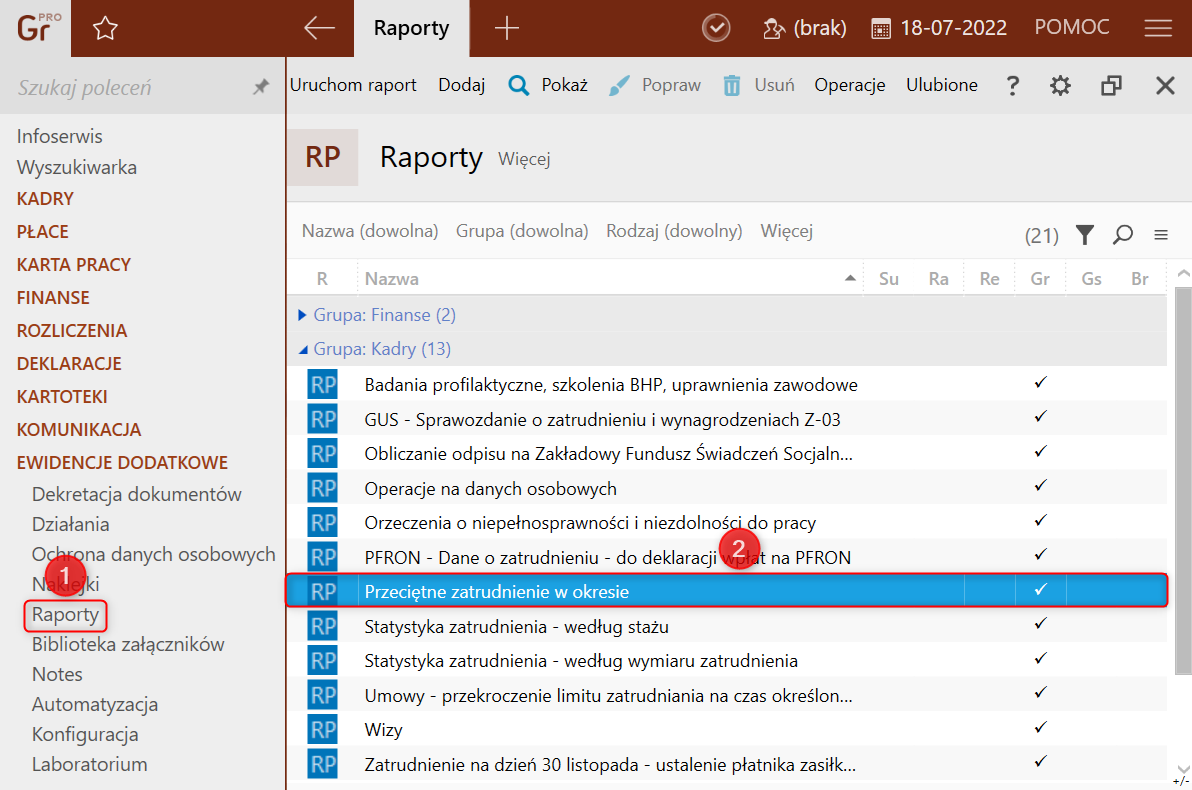Image resolution: width=1192 pixels, height=790 pixels.
Task: Click the RP Raporty header tile
Action: coord(322,157)
